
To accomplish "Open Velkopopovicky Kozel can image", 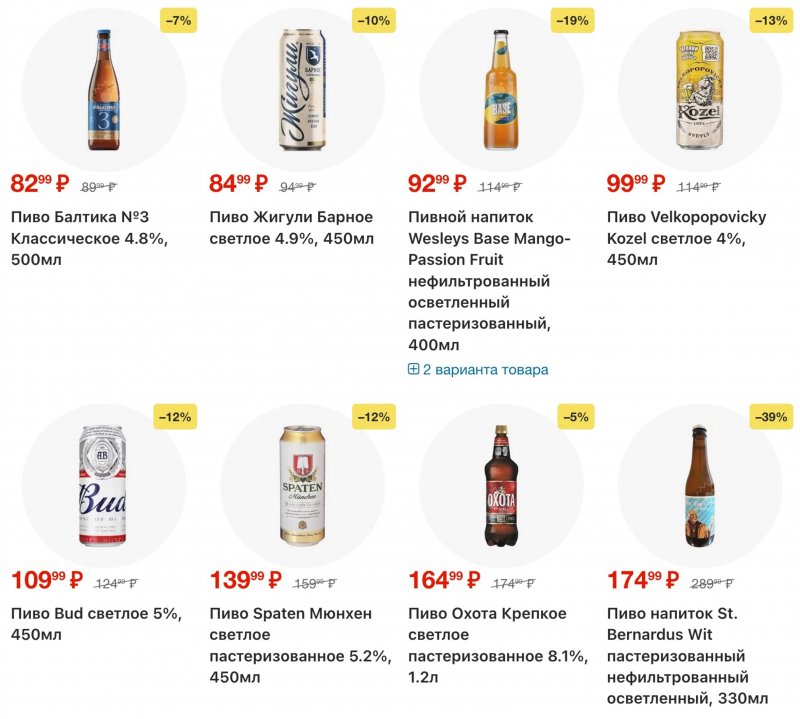I will 700,87.
